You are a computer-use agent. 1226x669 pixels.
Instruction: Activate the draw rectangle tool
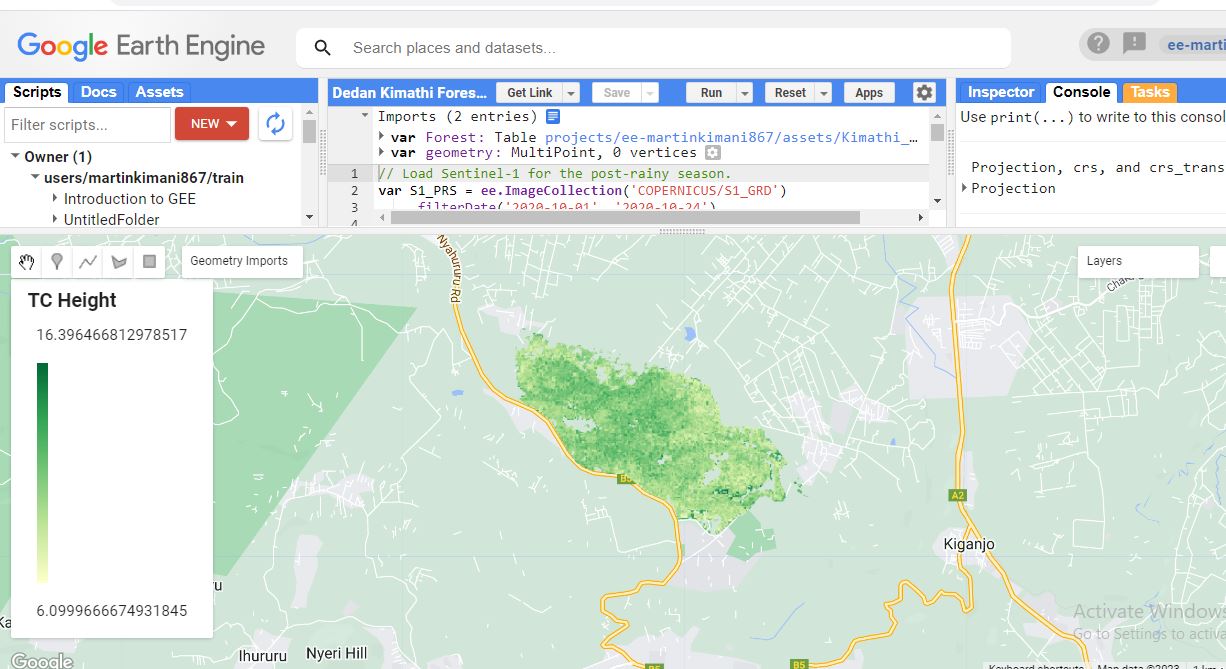tap(150, 262)
